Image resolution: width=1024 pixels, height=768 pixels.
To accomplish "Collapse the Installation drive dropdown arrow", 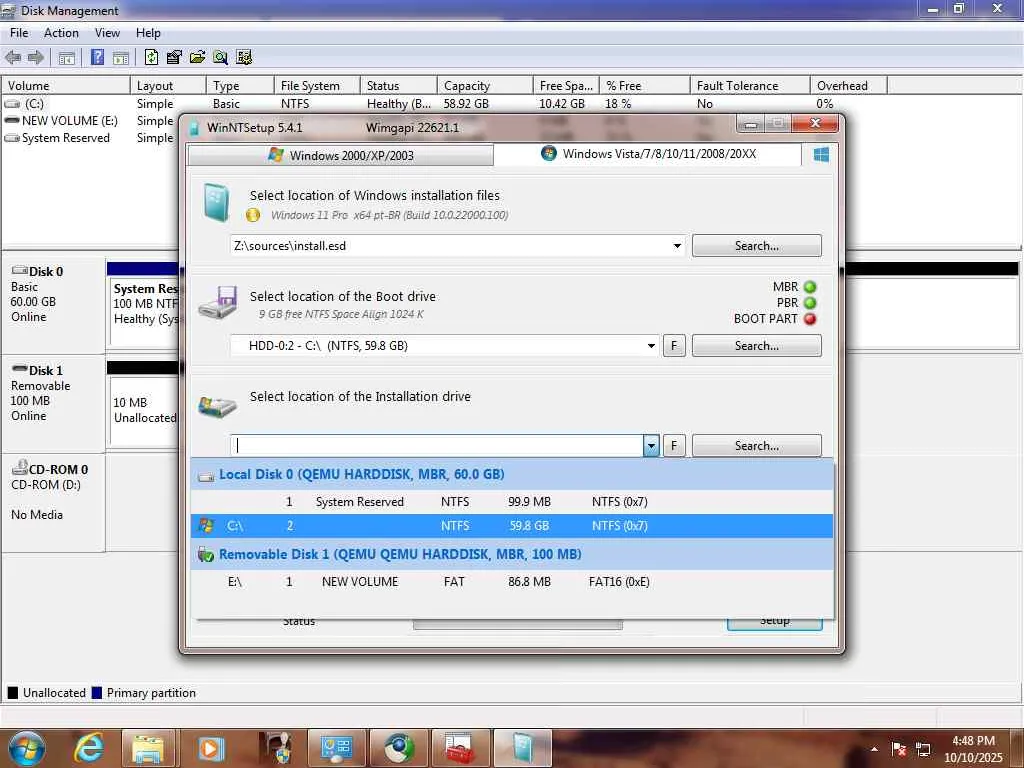I will pos(651,446).
